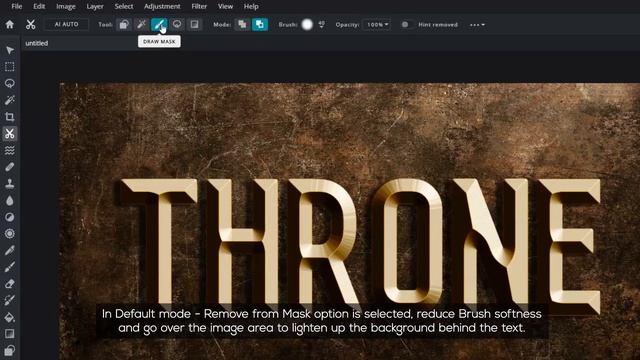Select the Marquee selection tool
640x360 pixels.
(x=10, y=67)
